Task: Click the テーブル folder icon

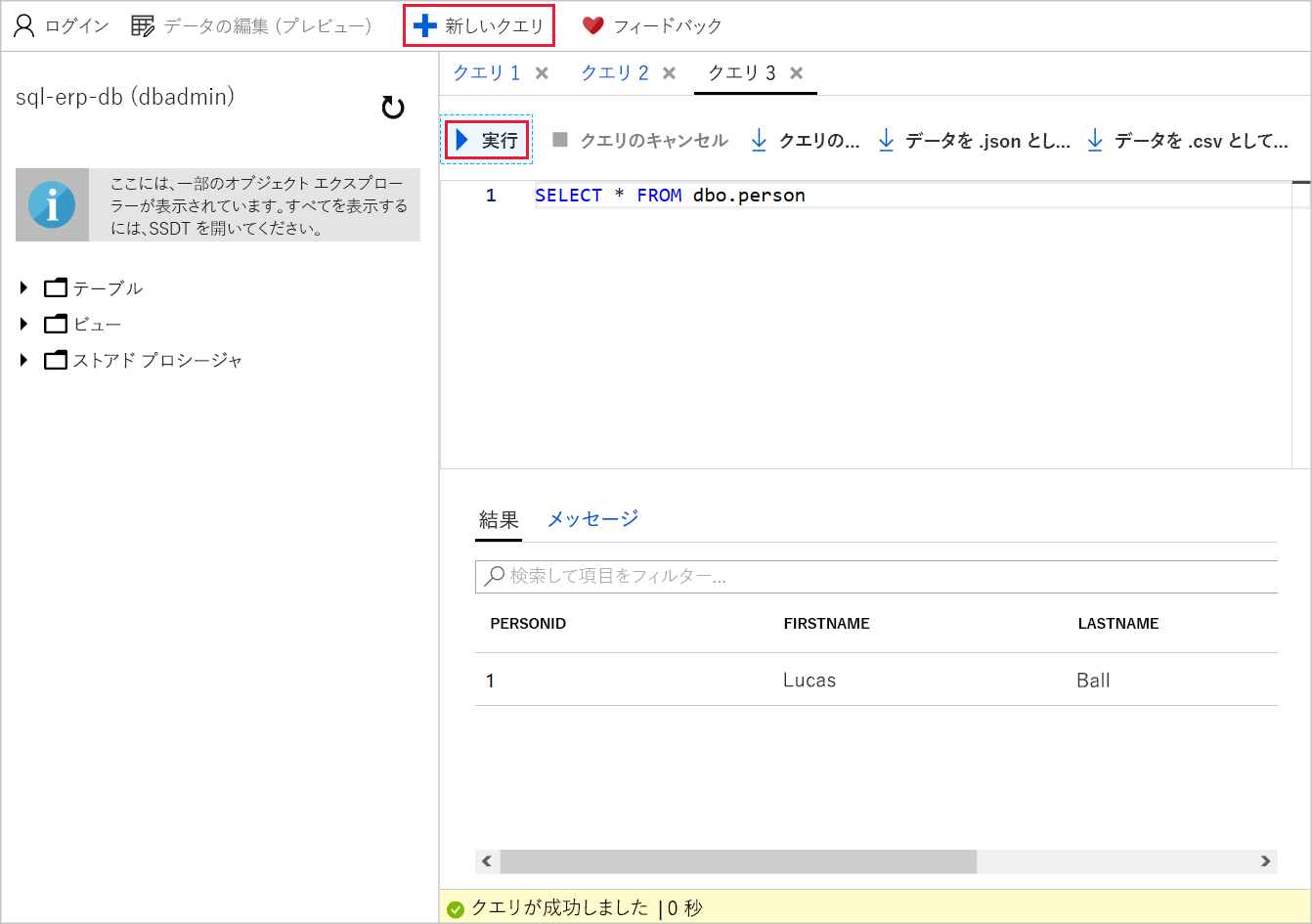Action: click(x=56, y=287)
